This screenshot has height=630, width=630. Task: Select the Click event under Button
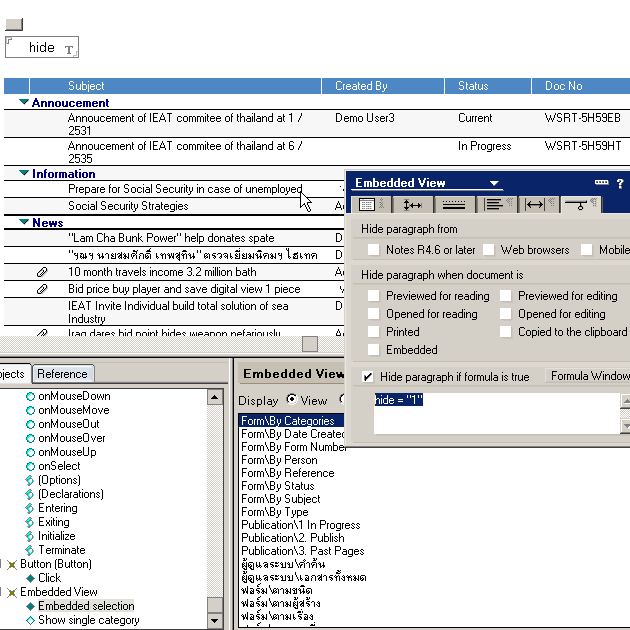[49, 578]
